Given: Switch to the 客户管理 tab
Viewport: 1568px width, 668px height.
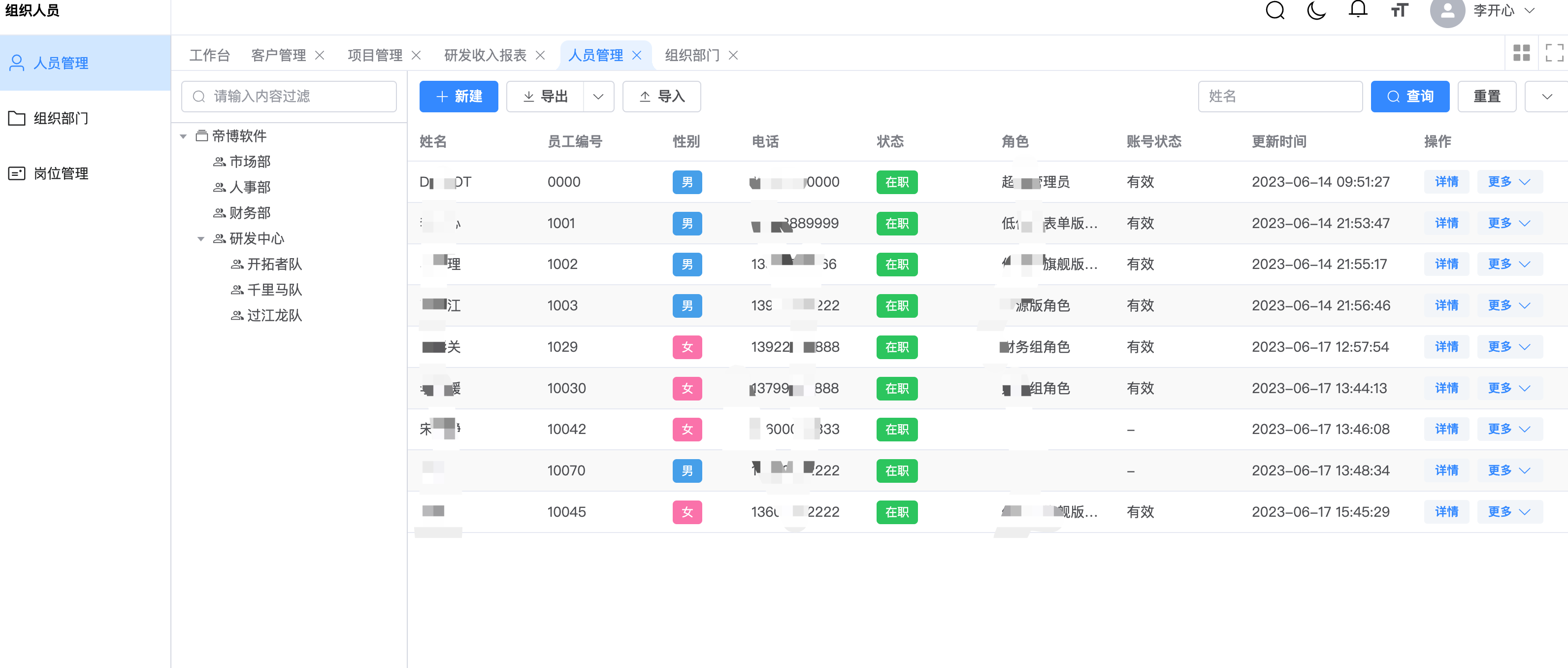Looking at the screenshot, I should (278, 55).
